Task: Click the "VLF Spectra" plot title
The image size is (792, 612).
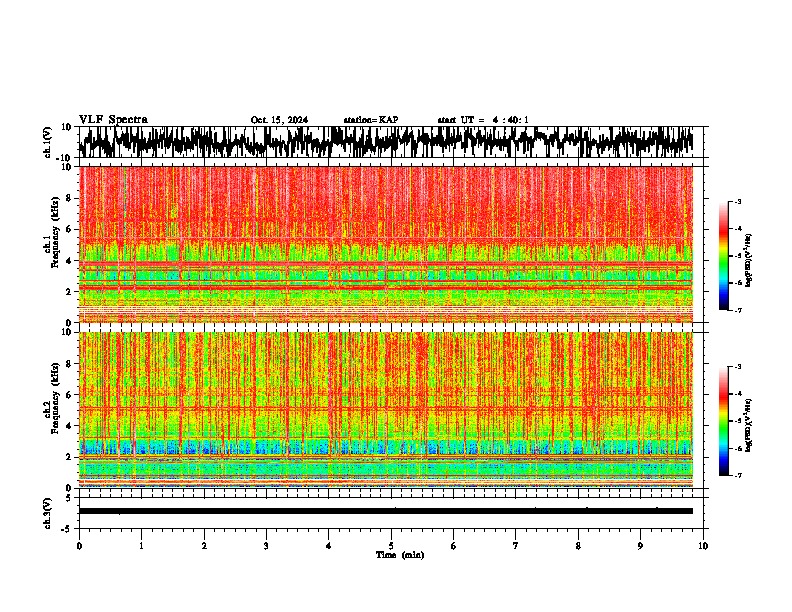Action: click(x=113, y=119)
